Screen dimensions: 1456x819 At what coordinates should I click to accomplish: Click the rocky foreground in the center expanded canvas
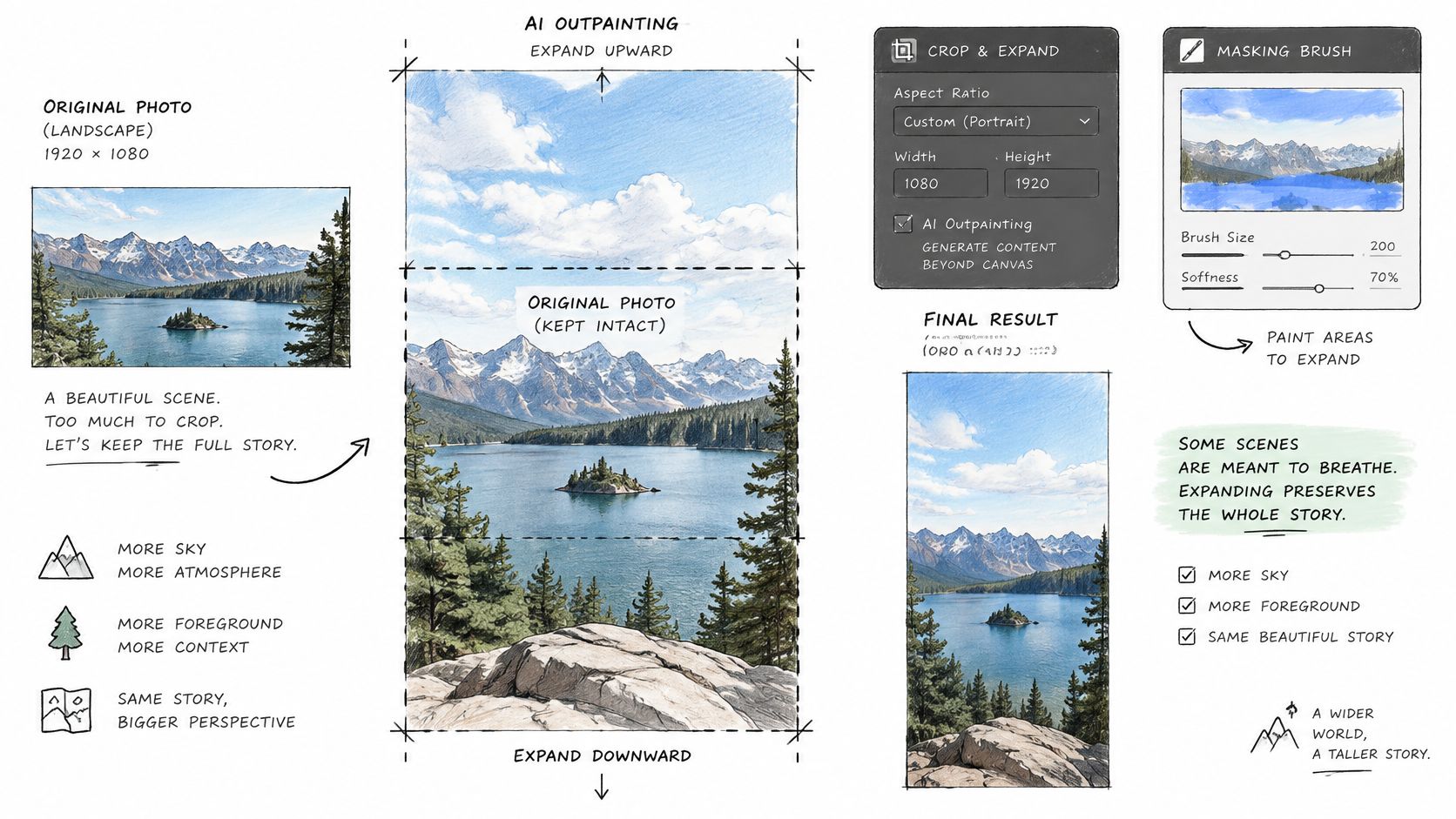click(601, 679)
